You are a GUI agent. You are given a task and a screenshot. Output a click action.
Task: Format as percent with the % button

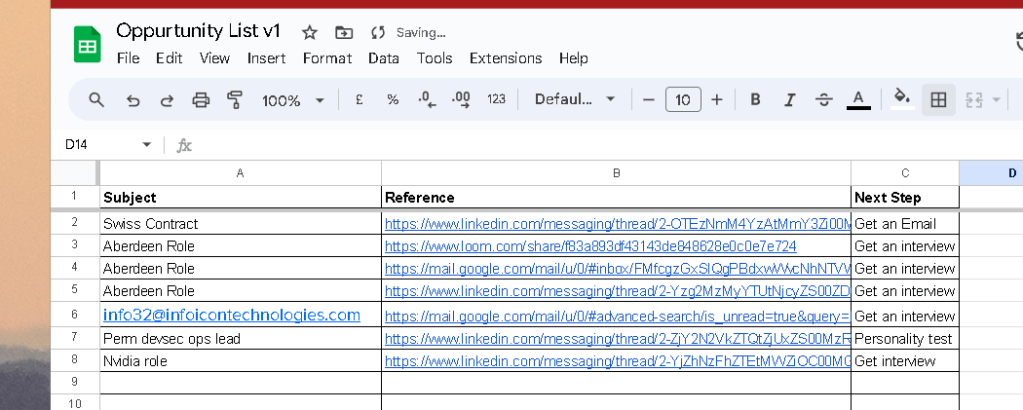tap(393, 99)
